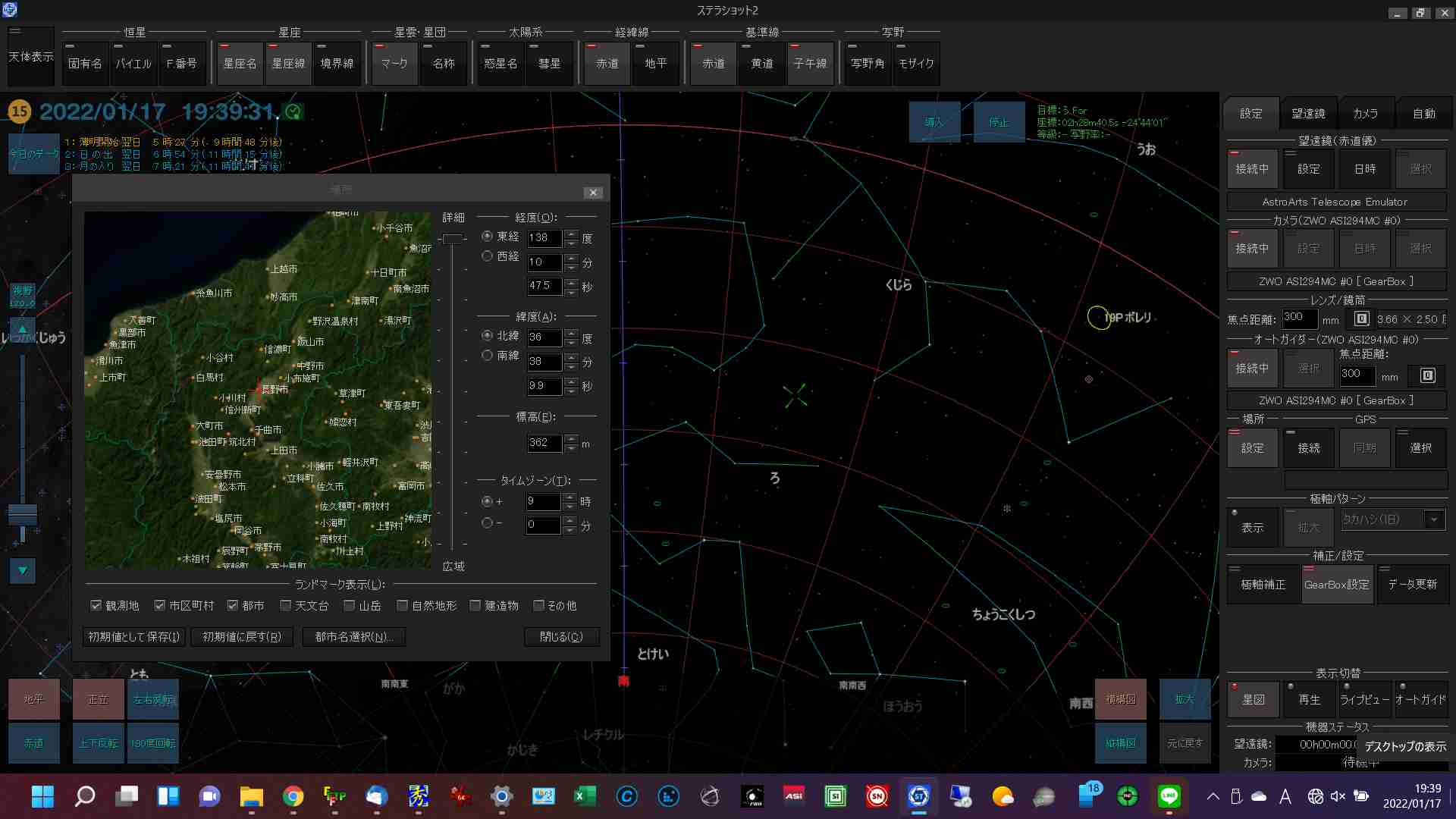Switch to the 自動 tab
Image resolution: width=1456 pixels, height=819 pixels.
click(x=1423, y=114)
